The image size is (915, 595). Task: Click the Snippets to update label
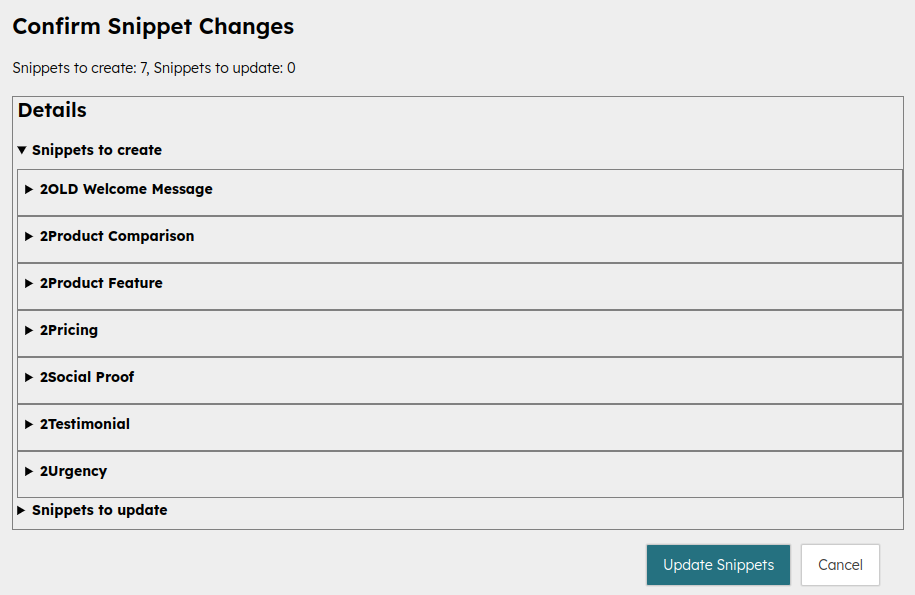pos(99,510)
